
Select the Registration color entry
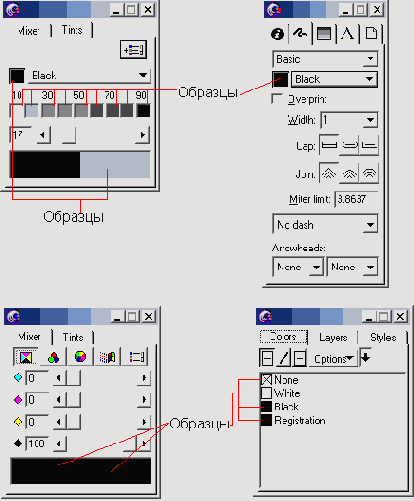tap(293, 420)
